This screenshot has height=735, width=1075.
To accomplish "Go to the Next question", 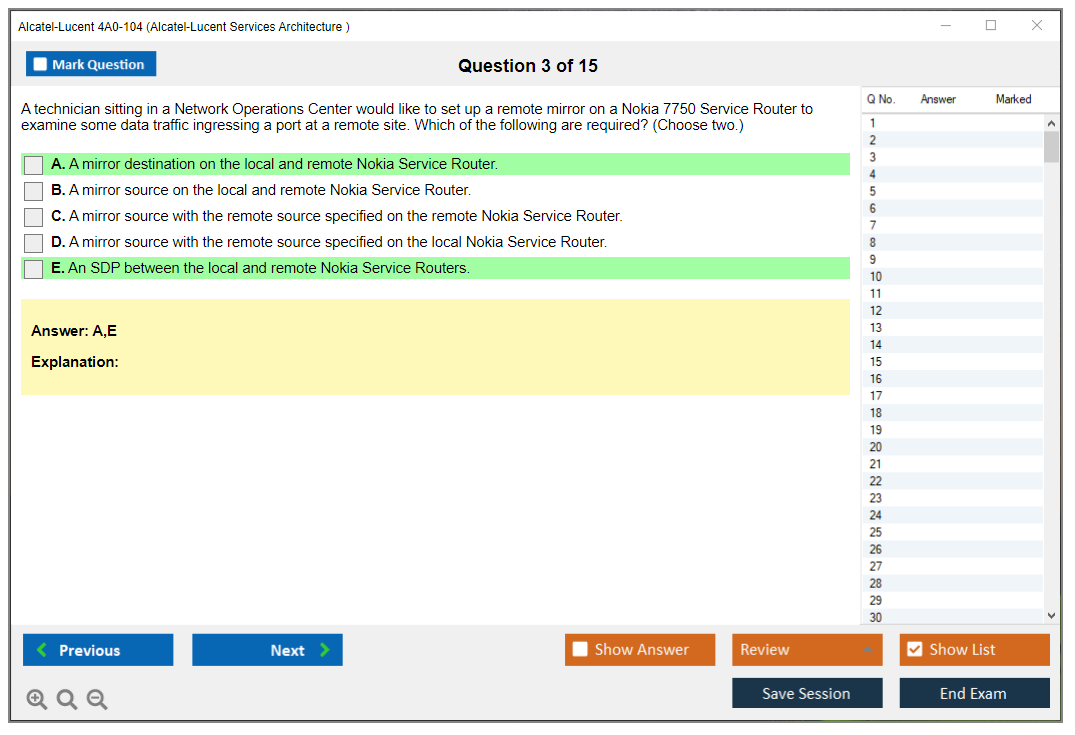I will pyautogui.click(x=267, y=650).
